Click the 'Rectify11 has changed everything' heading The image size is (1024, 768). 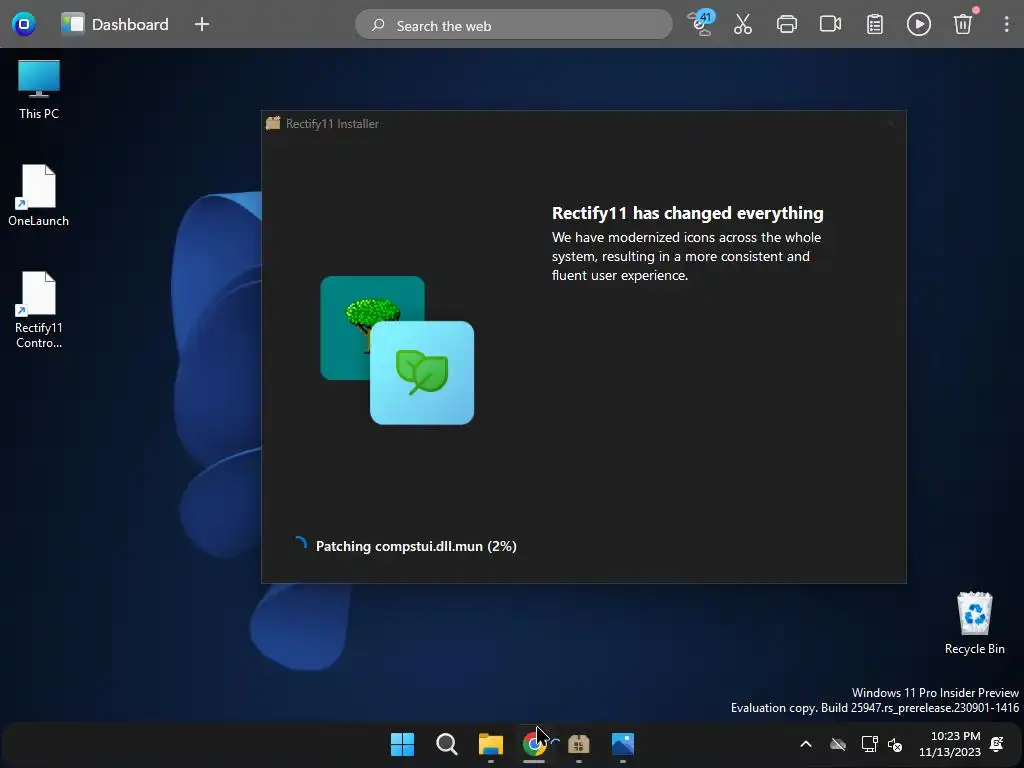click(687, 213)
